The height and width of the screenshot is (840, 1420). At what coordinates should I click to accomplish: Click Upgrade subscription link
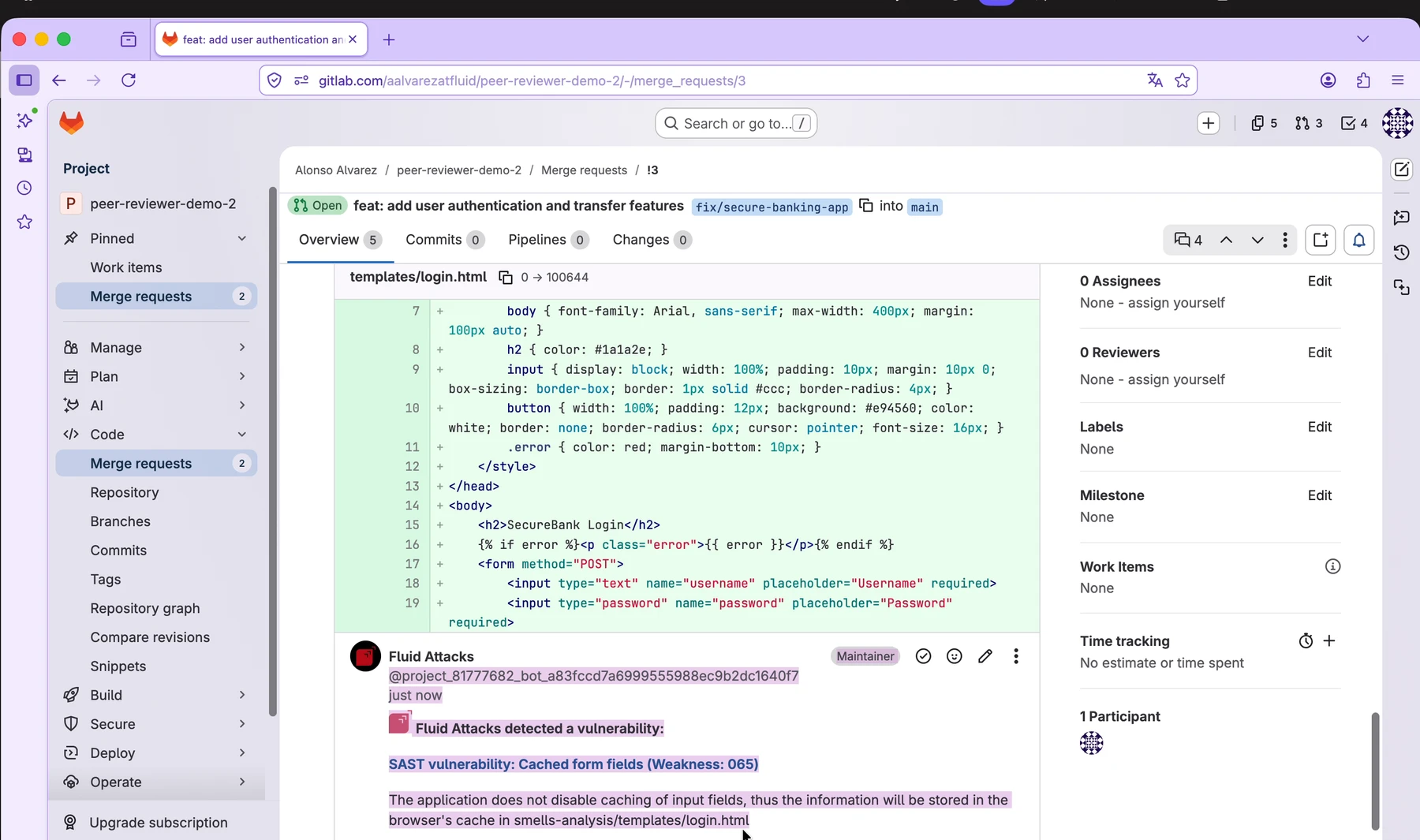click(x=156, y=823)
